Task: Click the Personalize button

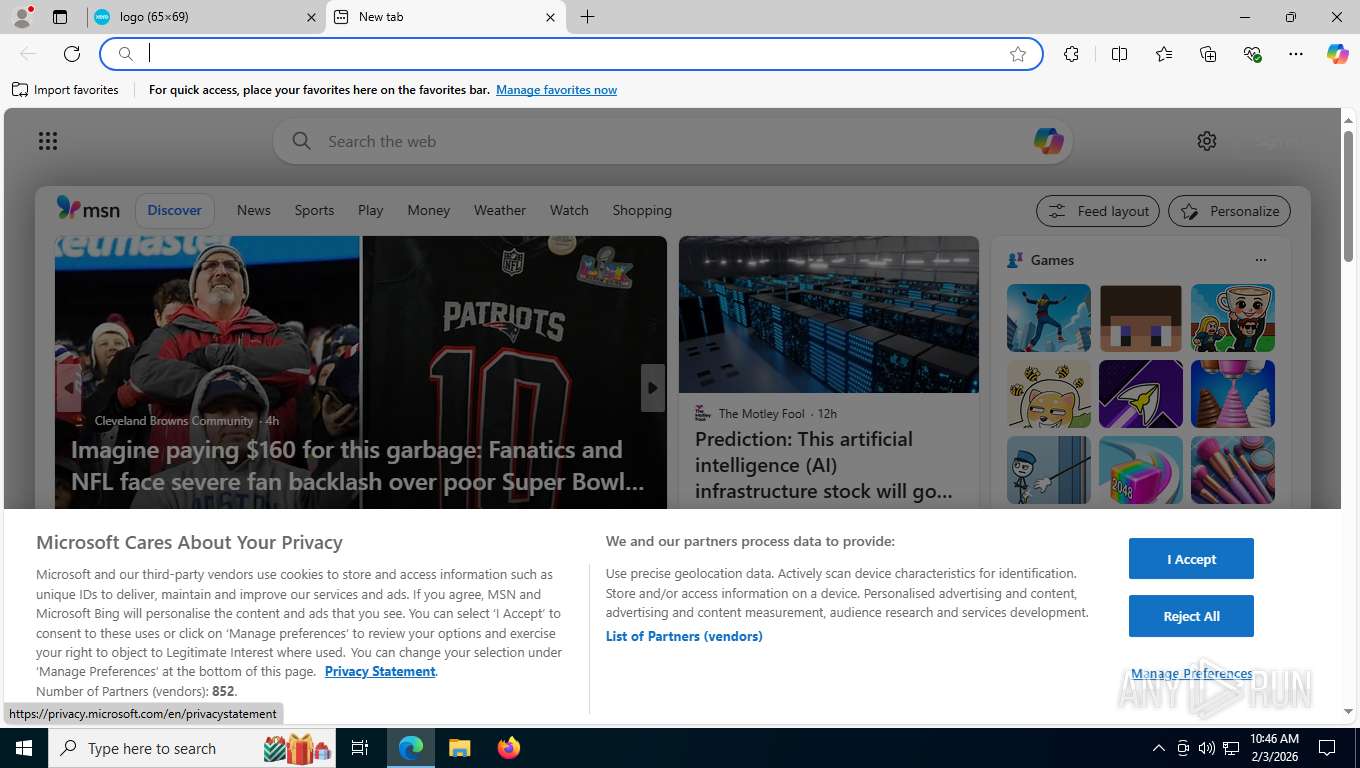Action: 1230,211
